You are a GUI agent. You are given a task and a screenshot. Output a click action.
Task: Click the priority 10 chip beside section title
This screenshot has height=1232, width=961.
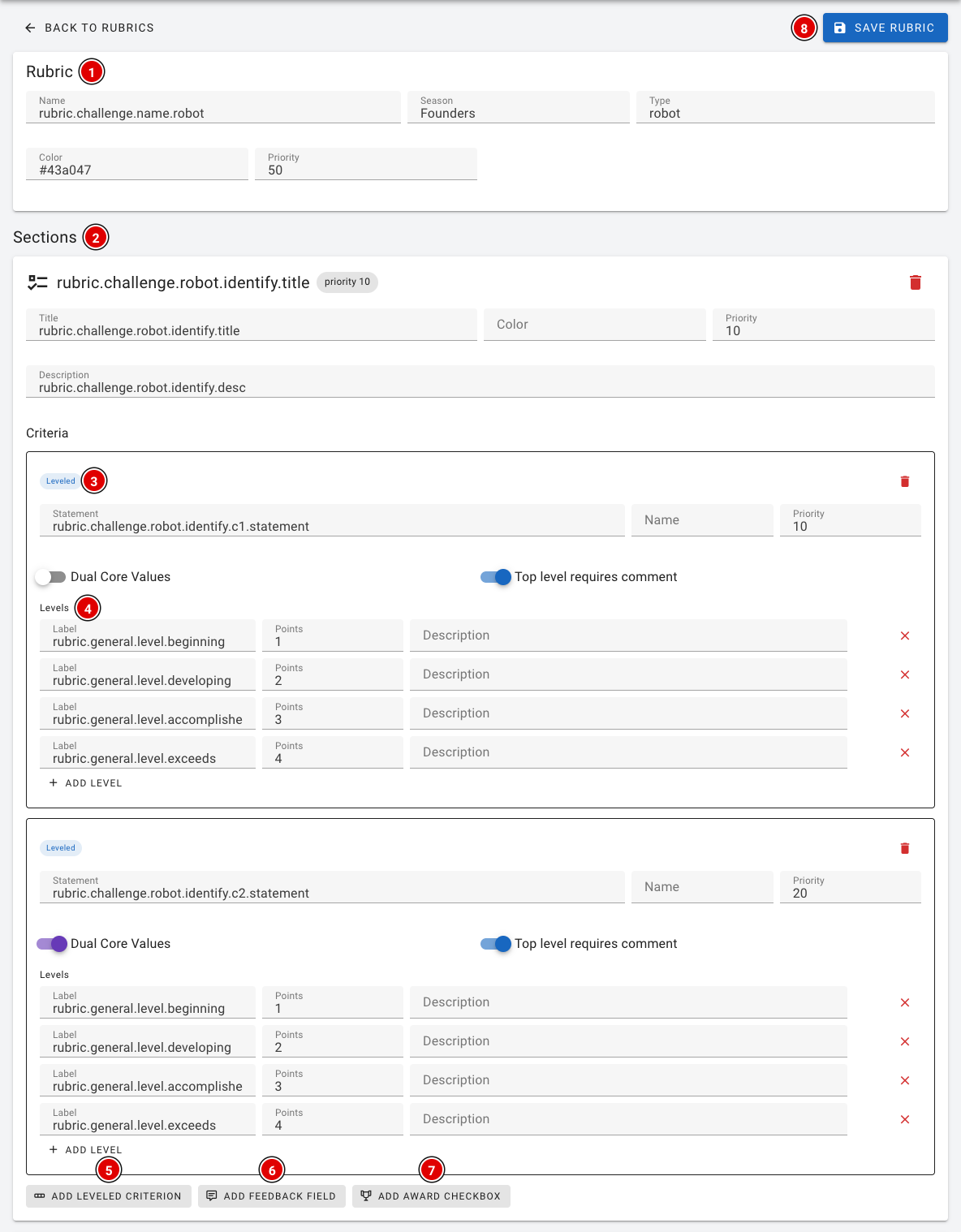(x=347, y=282)
